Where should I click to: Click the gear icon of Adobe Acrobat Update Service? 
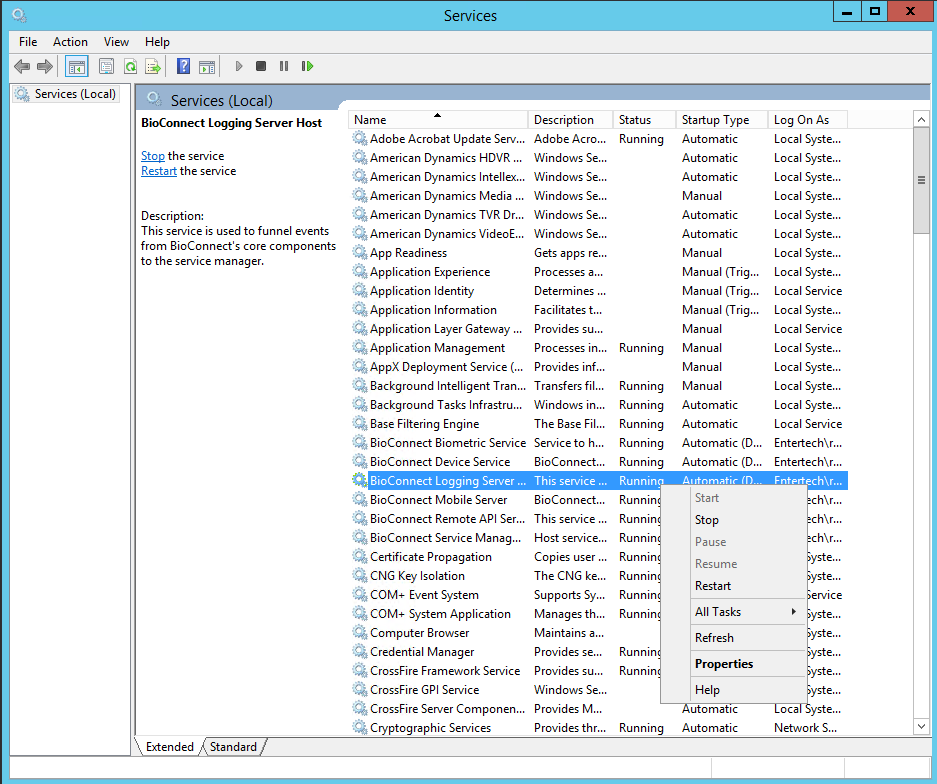tap(360, 139)
